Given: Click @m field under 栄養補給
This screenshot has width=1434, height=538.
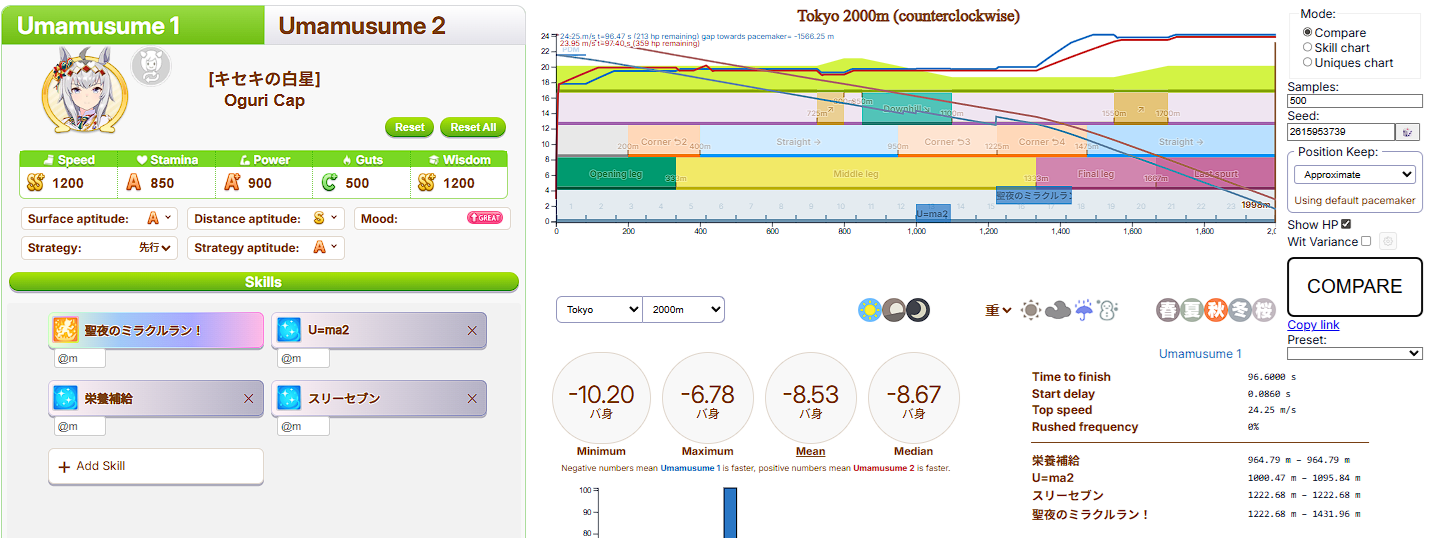Looking at the screenshot, I should point(80,426).
